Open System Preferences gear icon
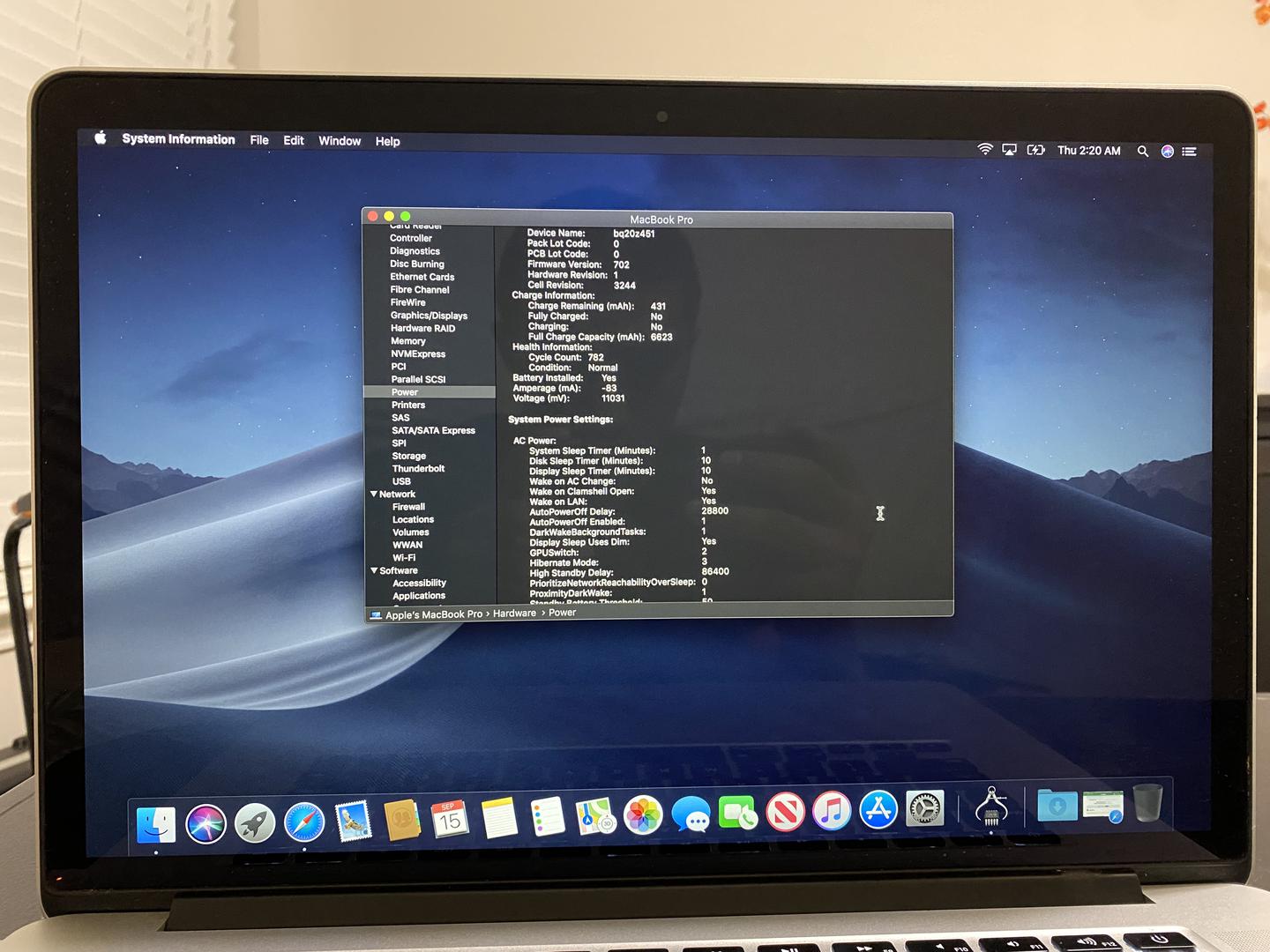 pyautogui.click(x=925, y=808)
